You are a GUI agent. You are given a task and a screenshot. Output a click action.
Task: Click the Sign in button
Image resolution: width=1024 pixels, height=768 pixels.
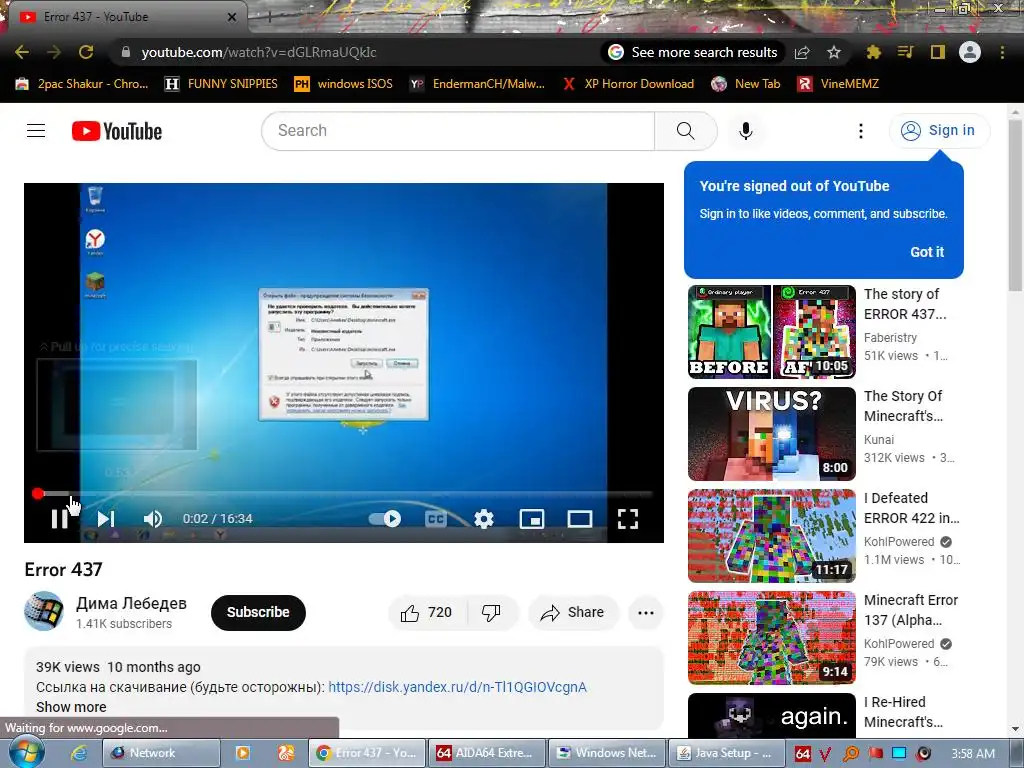click(939, 131)
